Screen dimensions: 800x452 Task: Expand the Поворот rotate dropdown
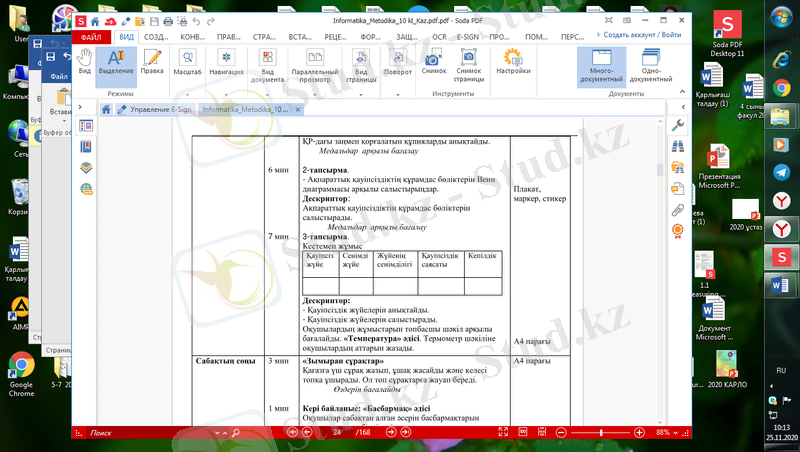click(x=397, y=62)
